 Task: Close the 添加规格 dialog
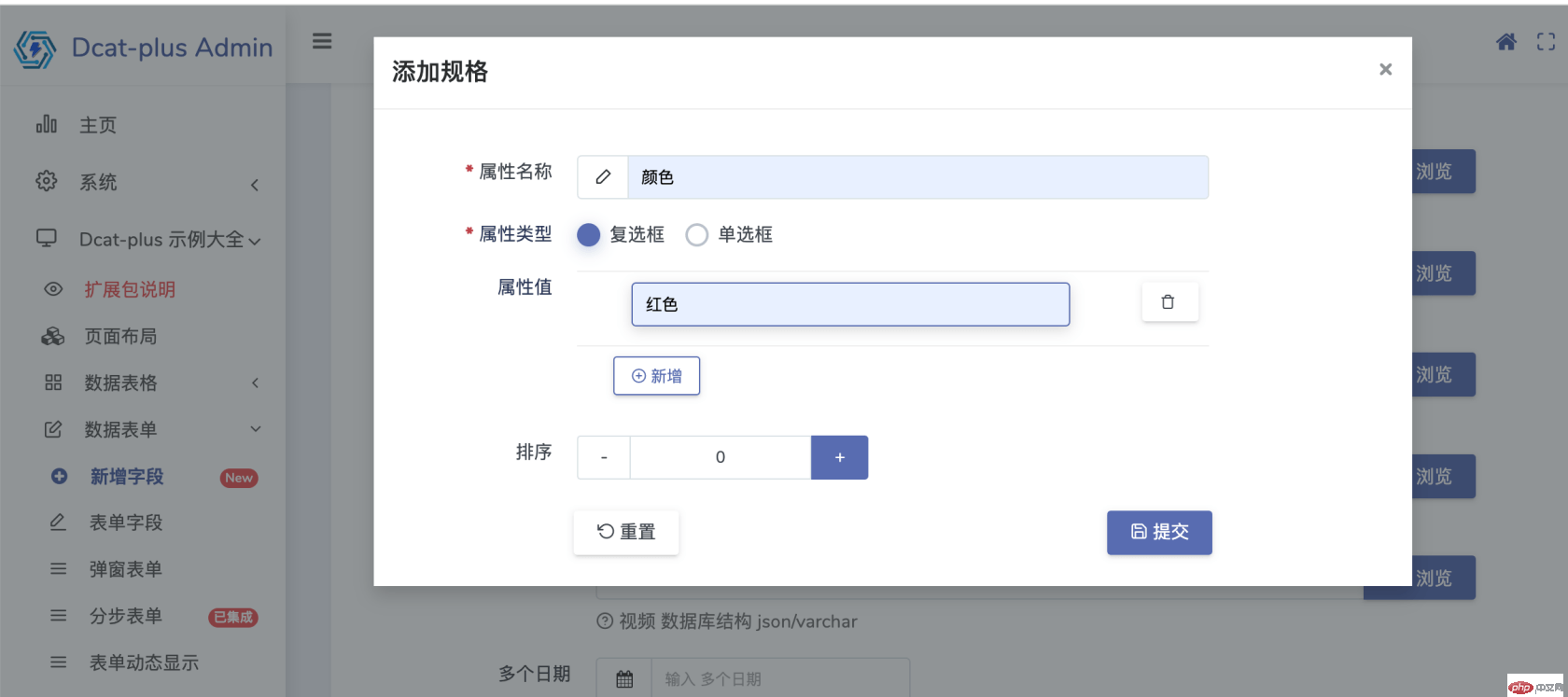(x=1386, y=69)
